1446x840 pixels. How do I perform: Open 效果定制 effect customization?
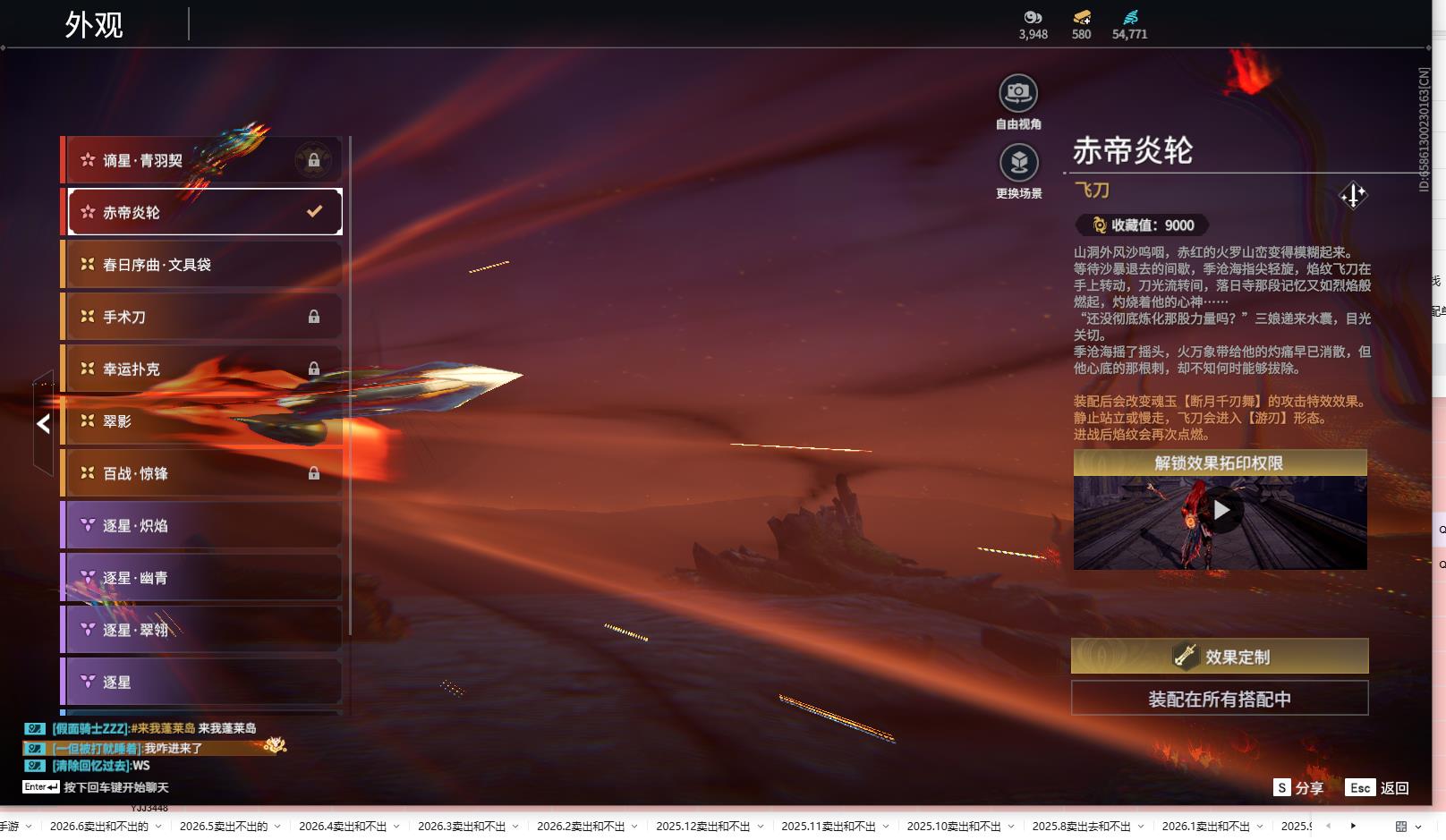point(1220,656)
